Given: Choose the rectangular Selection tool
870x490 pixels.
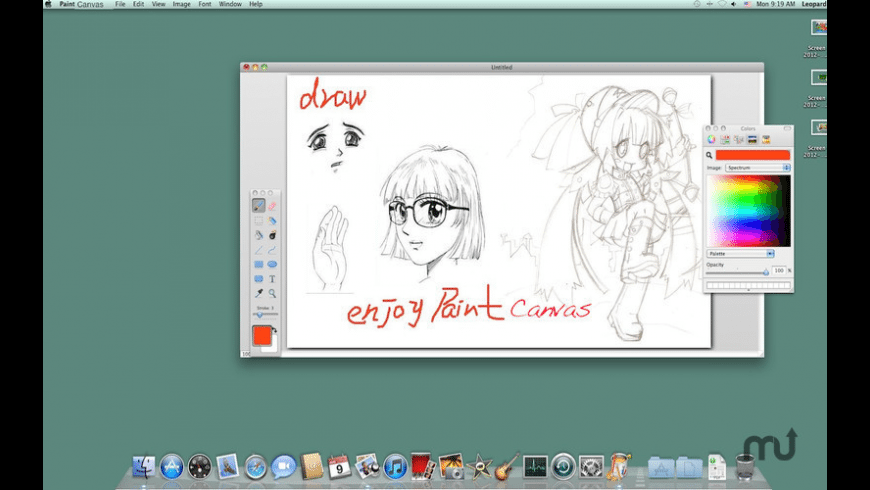Looking at the screenshot, I should coord(259,221).
